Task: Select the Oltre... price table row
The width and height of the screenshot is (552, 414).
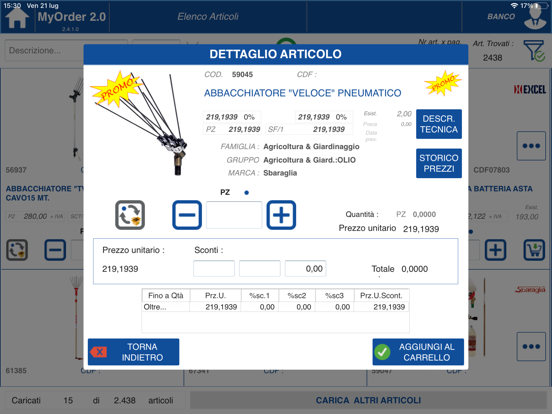Action: 275,307
